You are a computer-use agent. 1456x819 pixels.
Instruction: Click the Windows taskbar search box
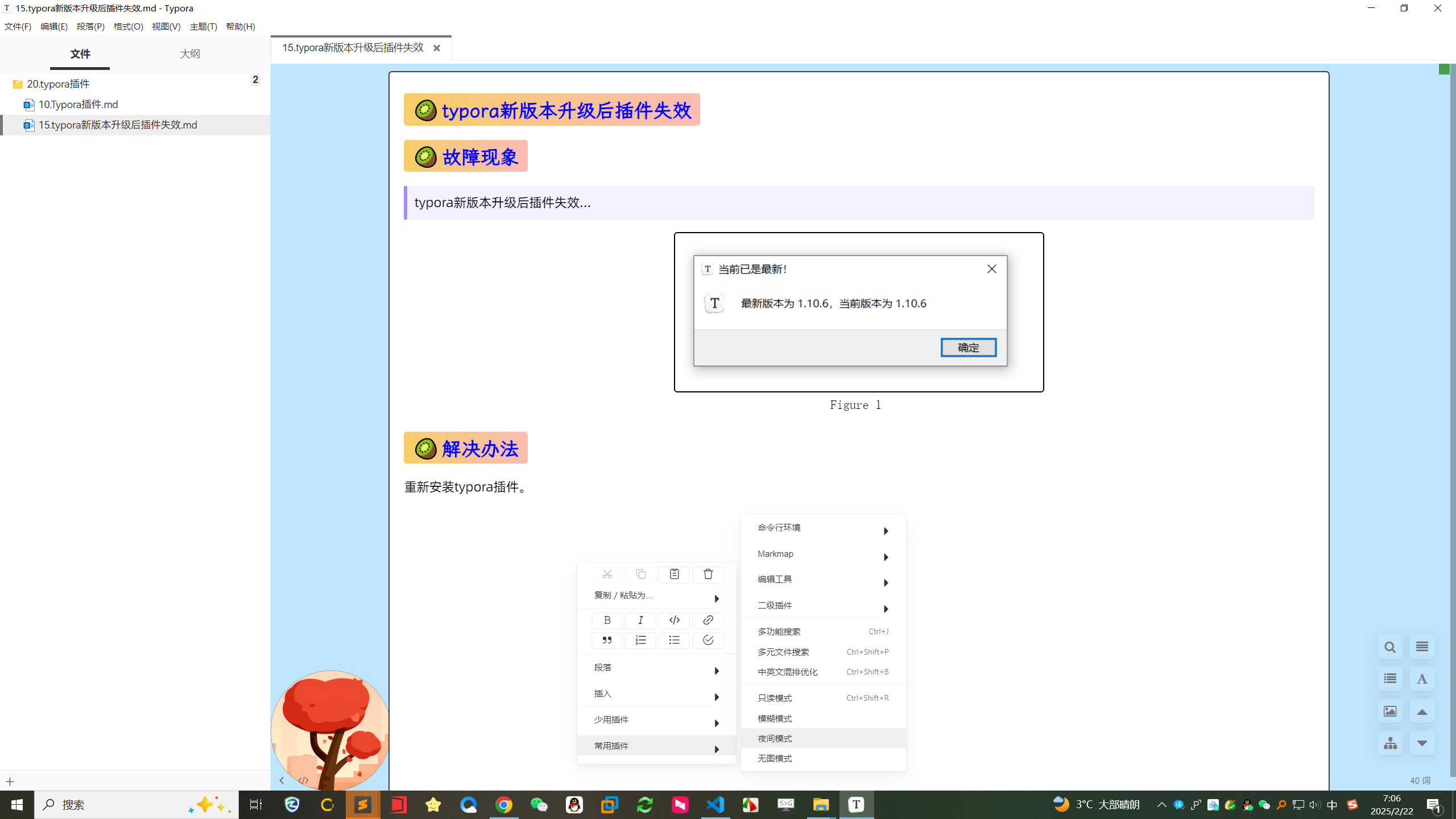point(136,804)
